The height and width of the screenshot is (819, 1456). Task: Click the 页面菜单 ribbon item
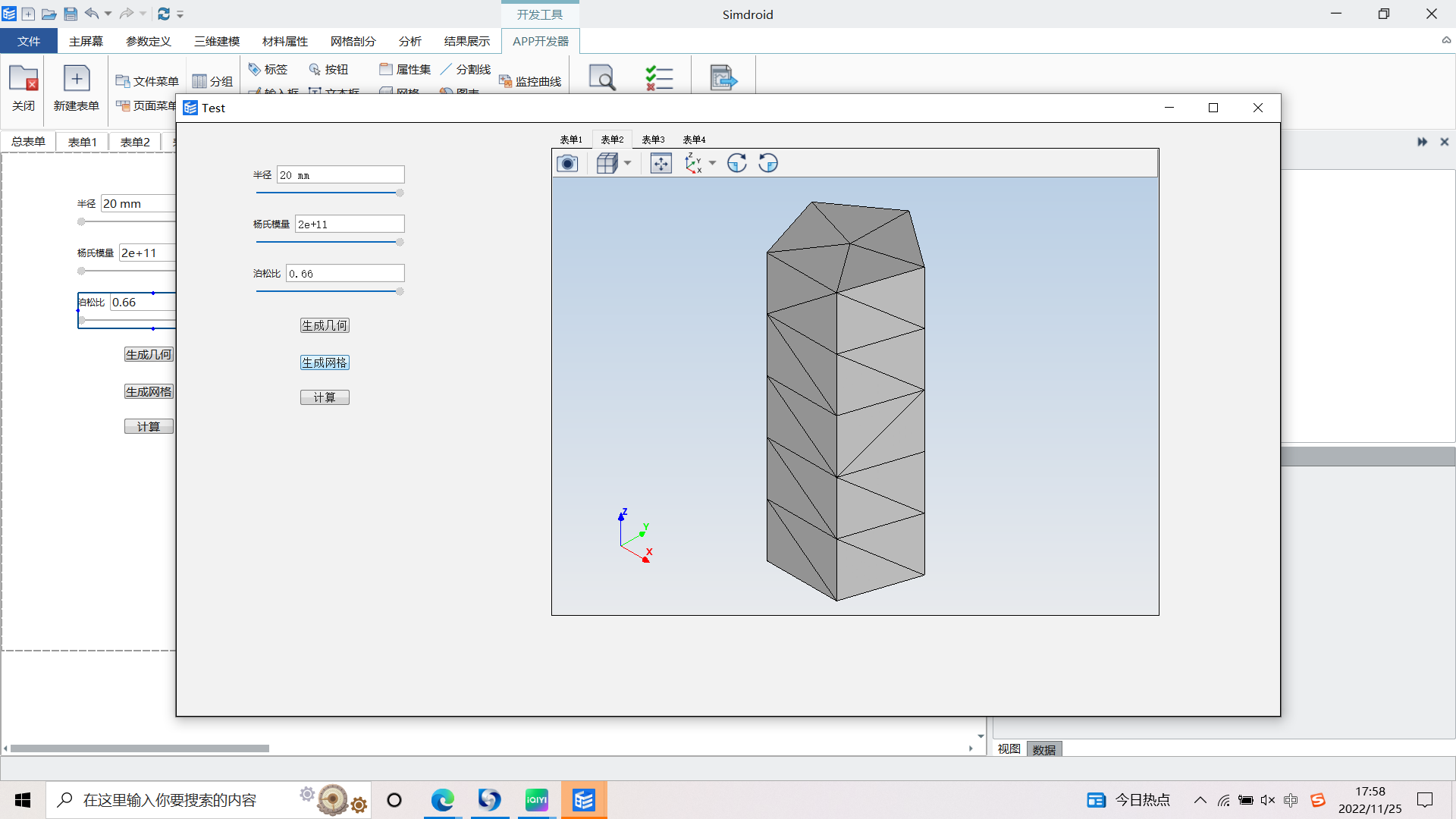(146, 105)
